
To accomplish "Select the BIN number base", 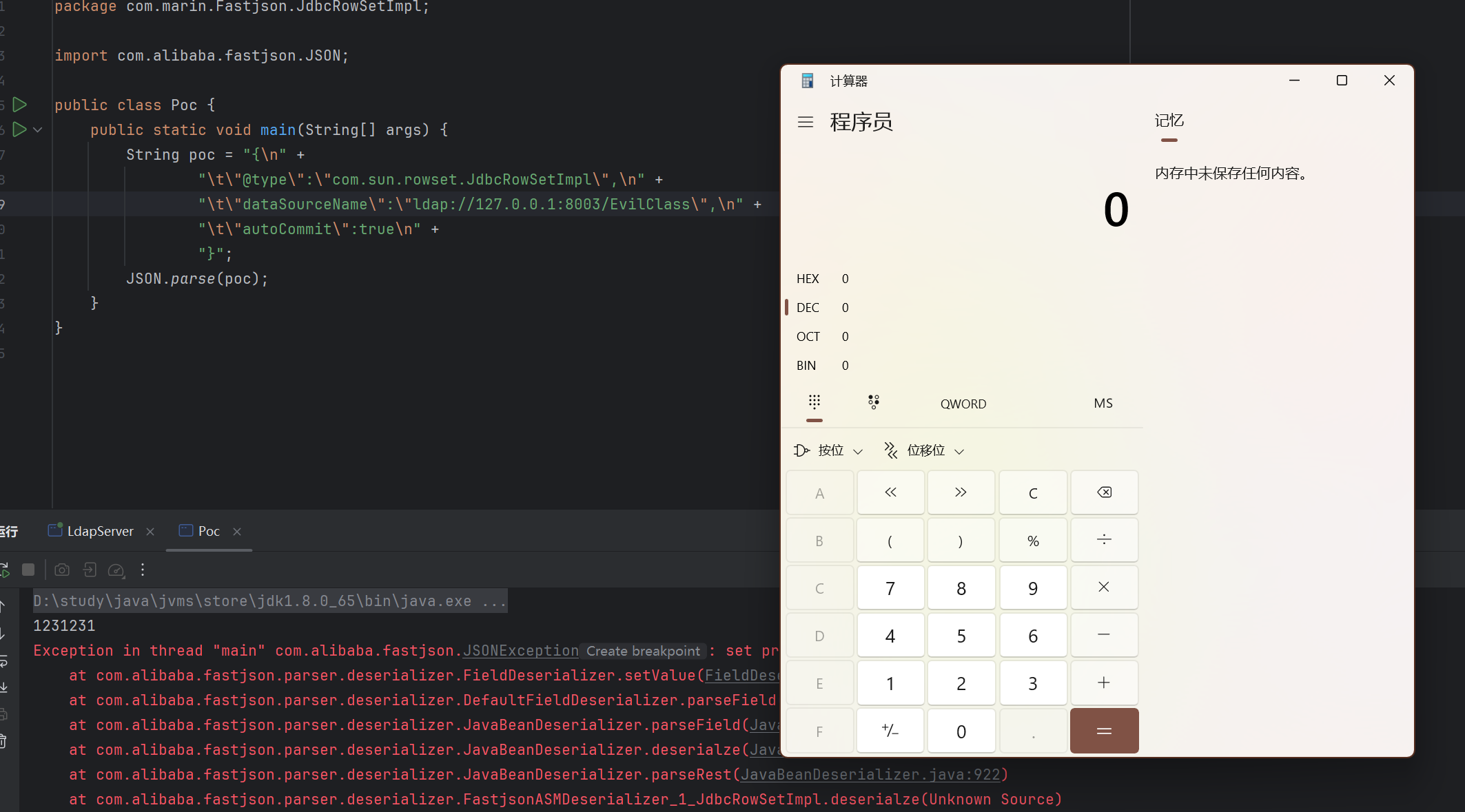I will tap(806, 366).
